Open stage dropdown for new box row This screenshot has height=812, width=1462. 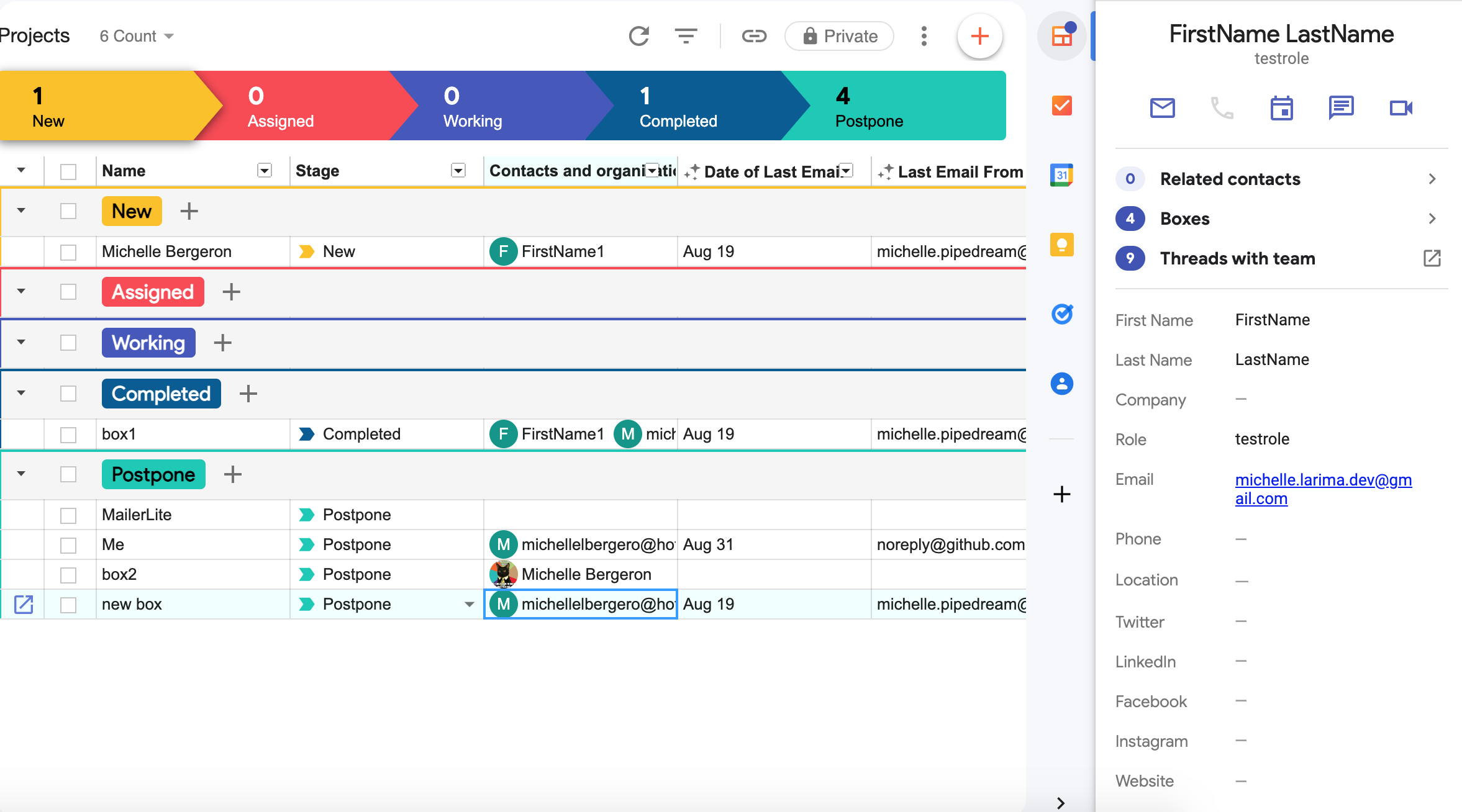[x=470, y=604]
